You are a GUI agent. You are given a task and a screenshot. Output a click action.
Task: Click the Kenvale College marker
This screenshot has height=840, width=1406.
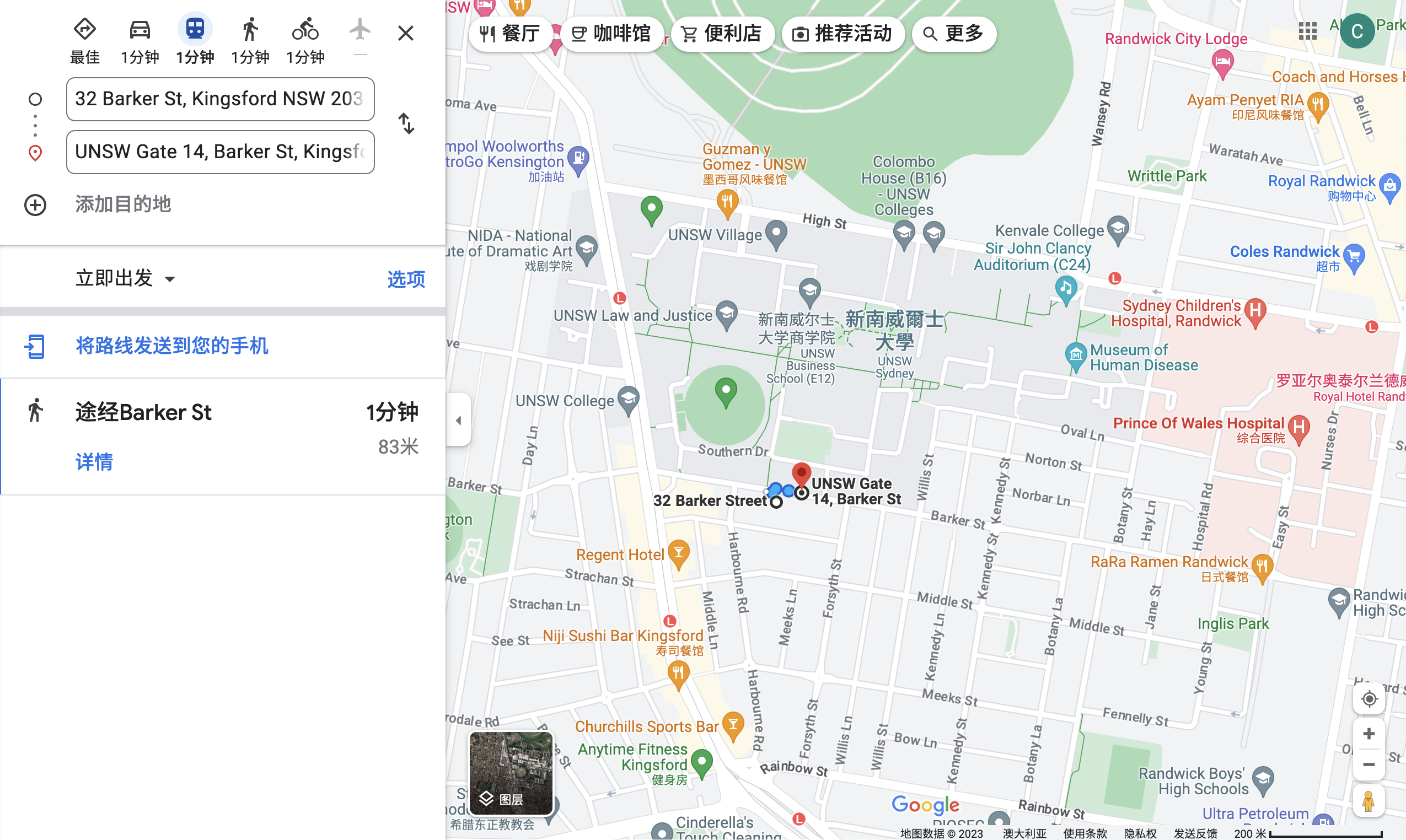(1118, 229)
